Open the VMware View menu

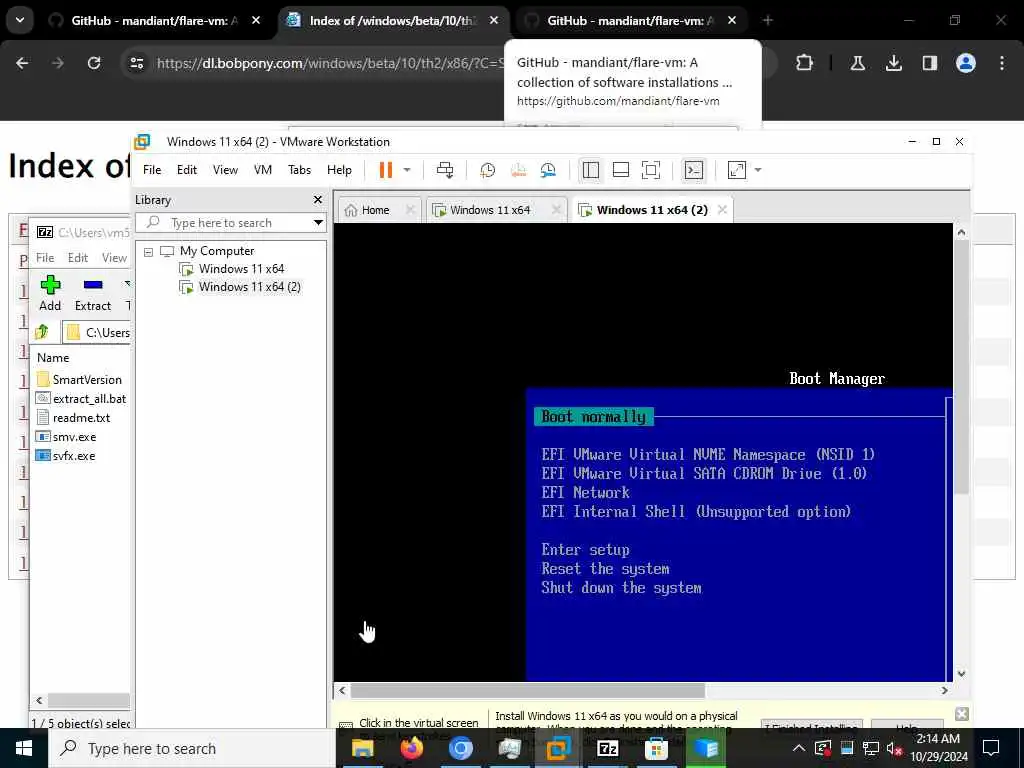pos(225,170)
